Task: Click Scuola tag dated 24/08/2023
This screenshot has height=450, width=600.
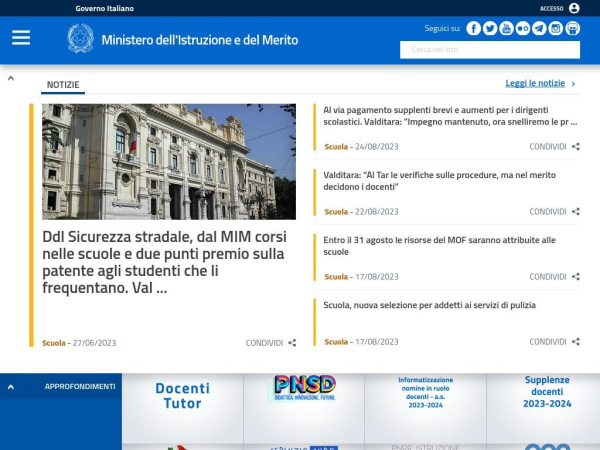Action: tap(336, 147)
